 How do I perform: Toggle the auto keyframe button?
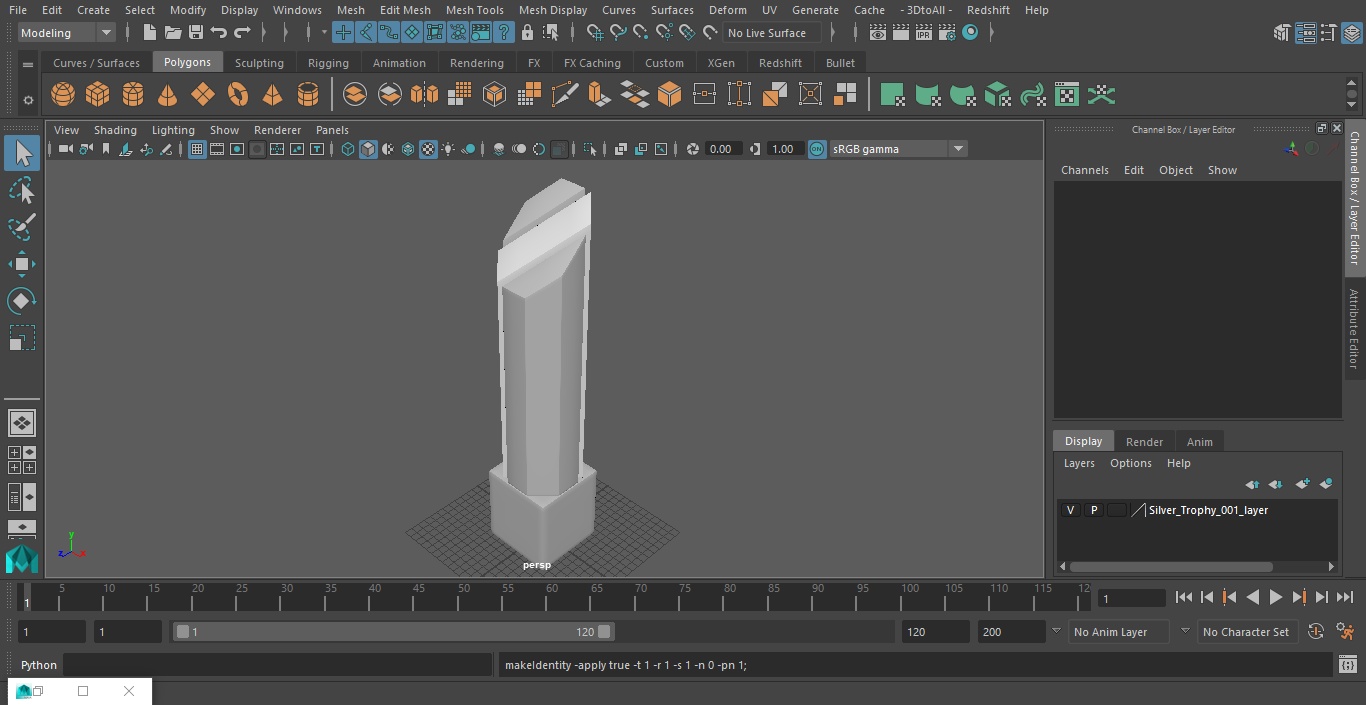[x=1316, y=632]
